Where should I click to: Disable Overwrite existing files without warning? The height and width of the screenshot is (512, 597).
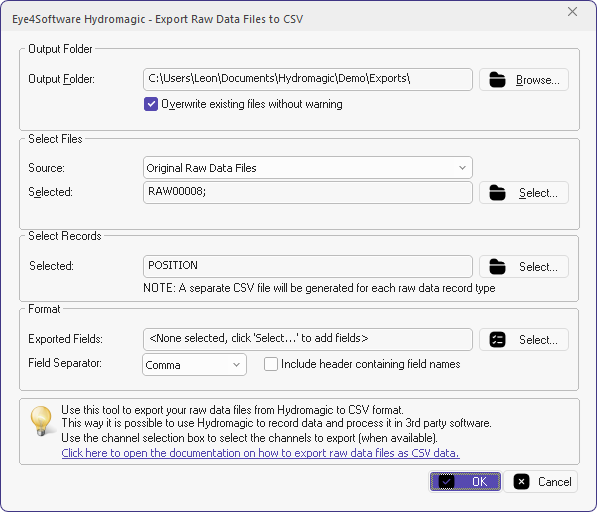[151, 104]
